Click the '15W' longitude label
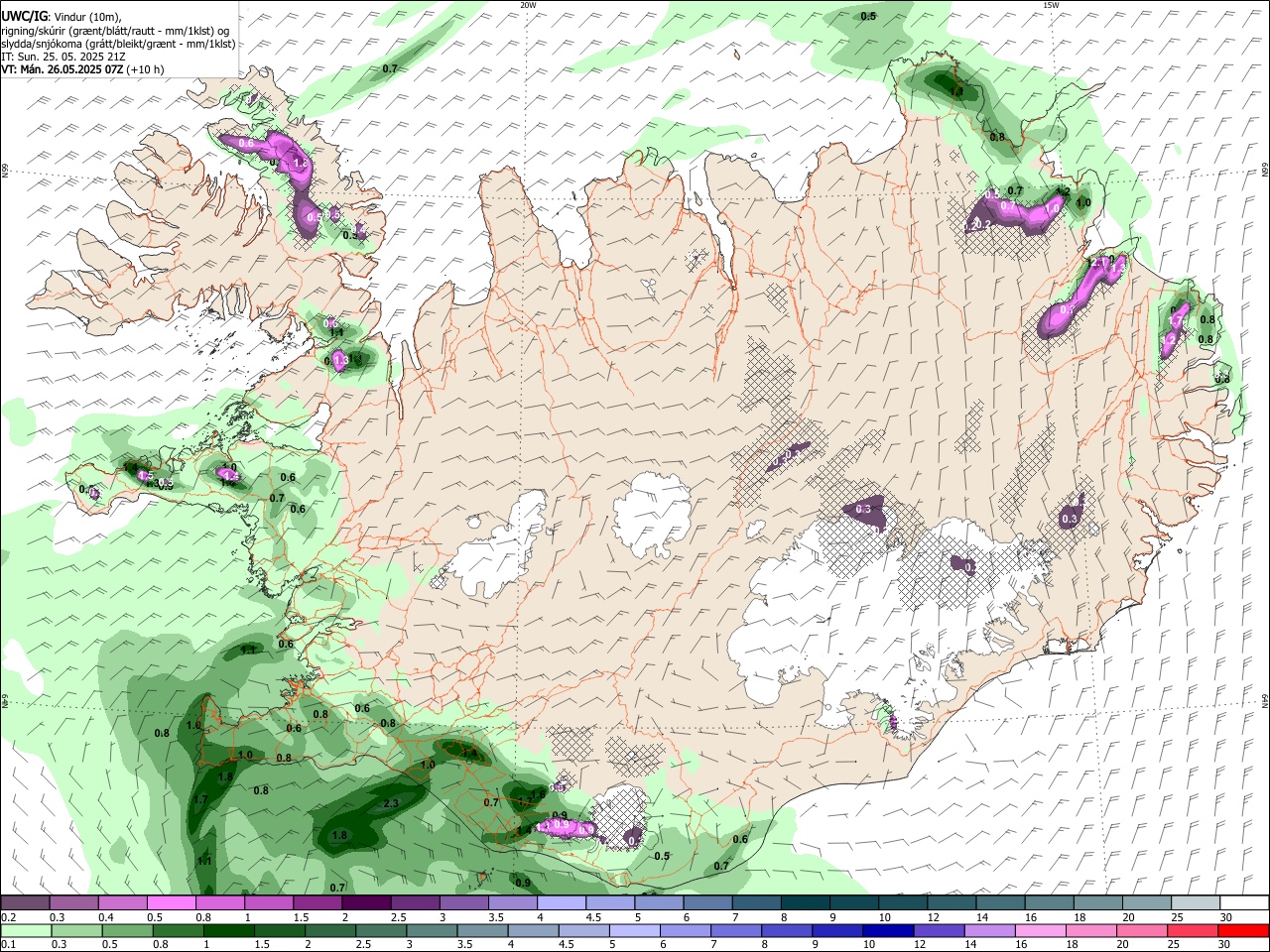This screenshot has width=1270, height=952. (1051, 5)
